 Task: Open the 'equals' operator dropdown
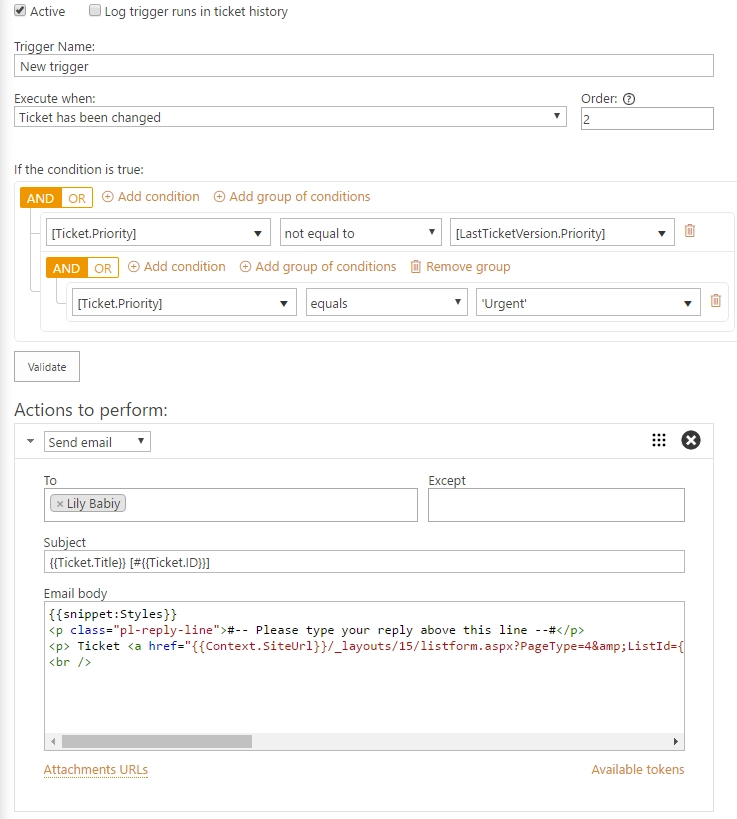[x=387, y=302]
